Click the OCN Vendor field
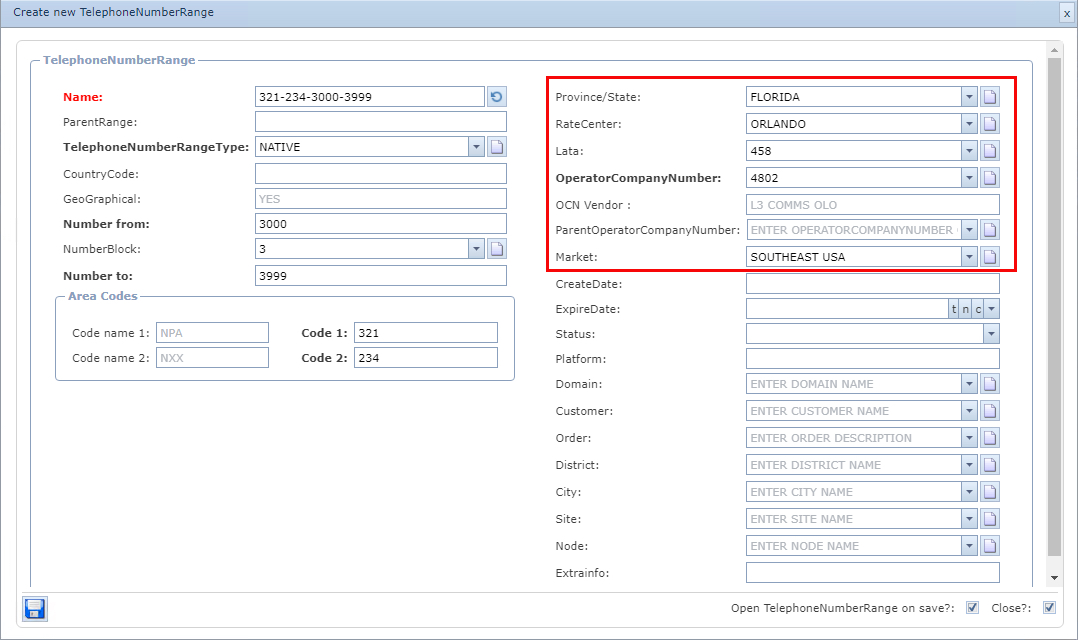1078x640 pixels. pos(872,205)
